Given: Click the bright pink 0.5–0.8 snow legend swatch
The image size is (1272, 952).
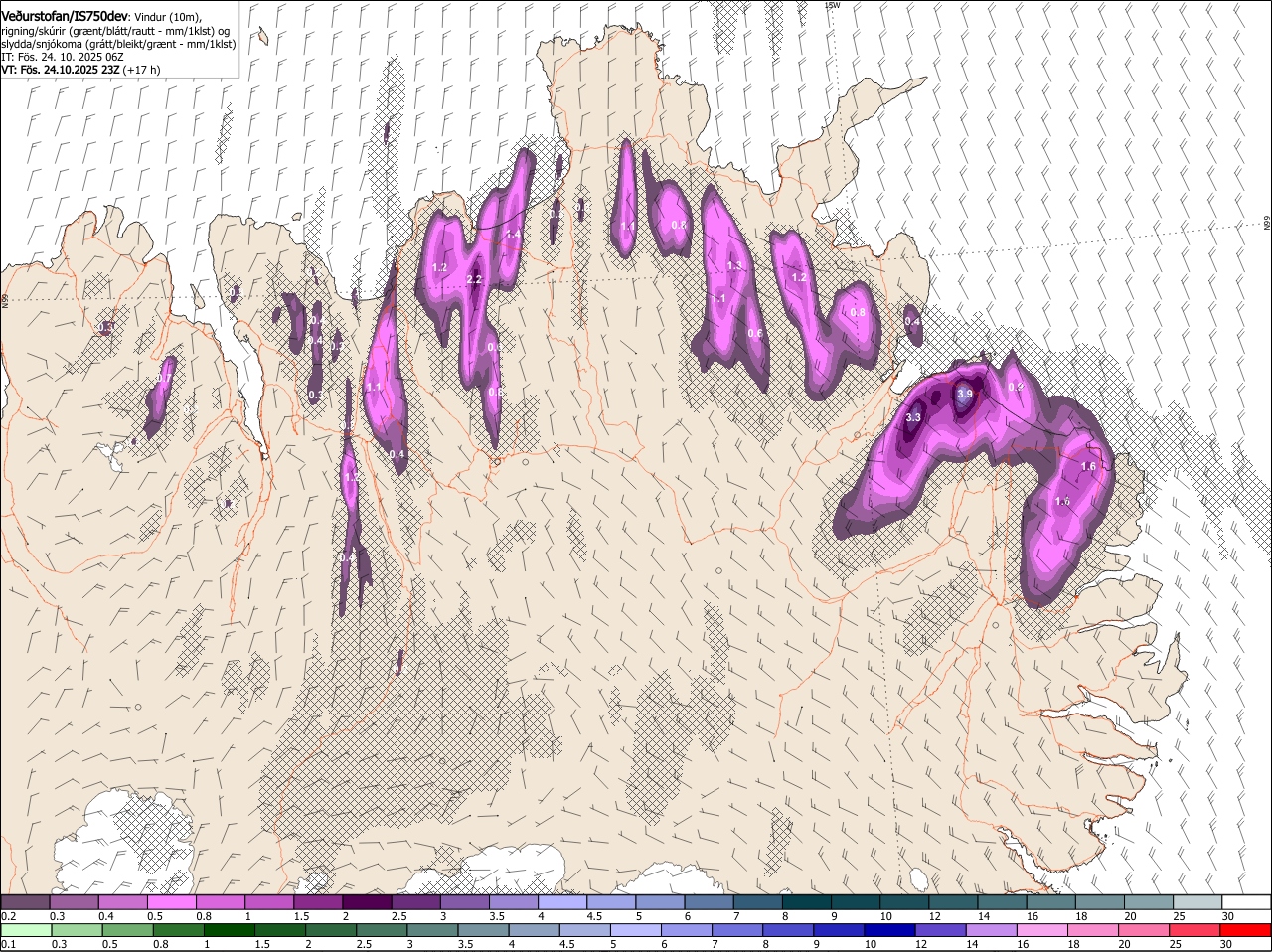Looking at the screenshot, I should tap(172, 901).
